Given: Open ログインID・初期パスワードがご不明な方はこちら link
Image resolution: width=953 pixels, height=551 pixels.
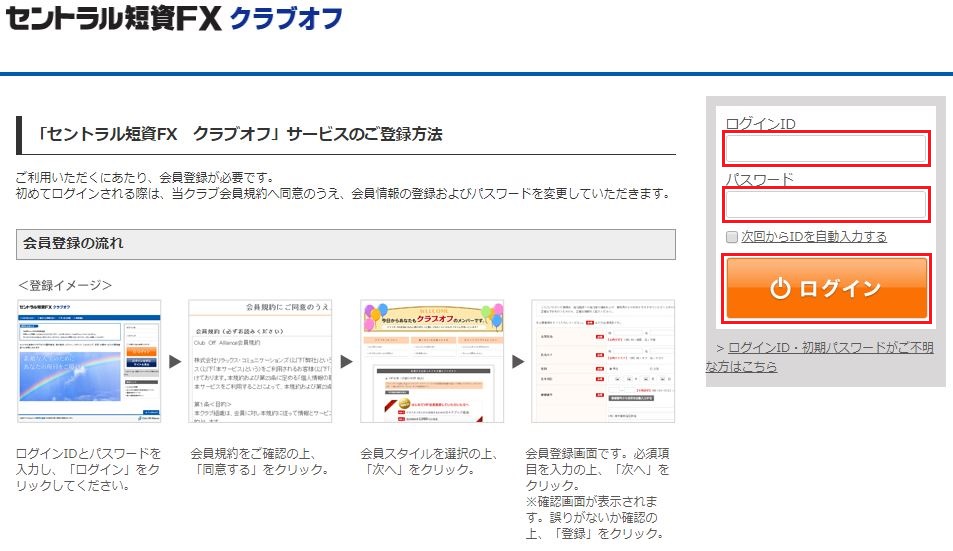Looking at the screenshot, I should 819,357.
